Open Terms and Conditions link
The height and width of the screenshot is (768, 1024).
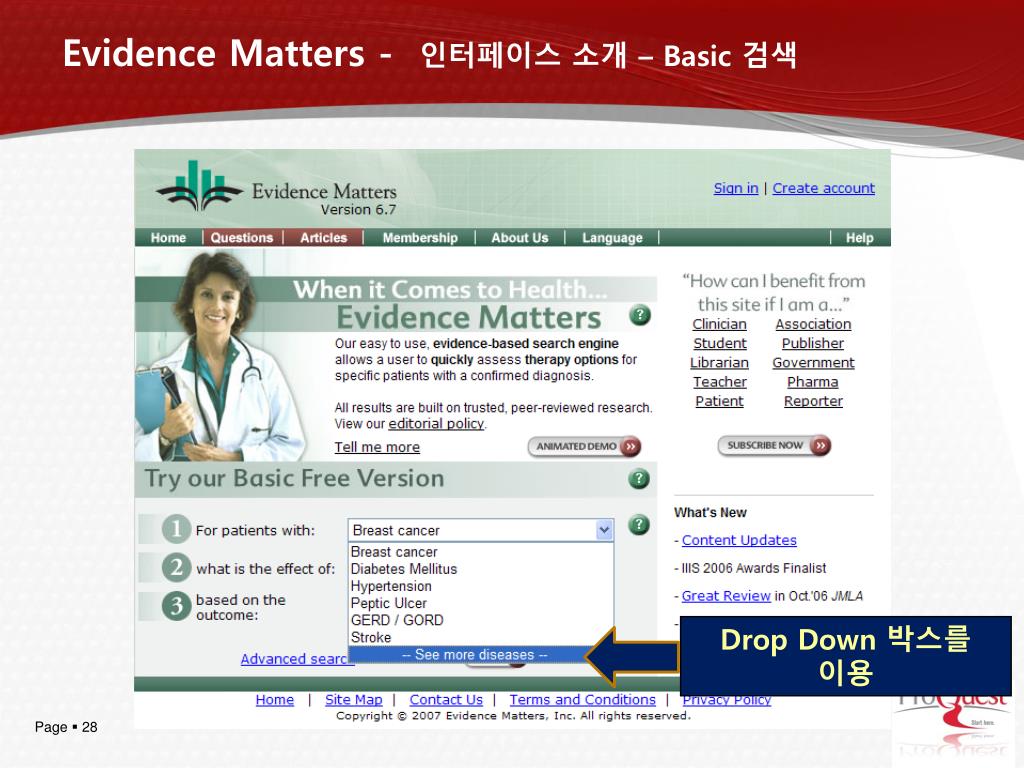[x=583, y=699]
